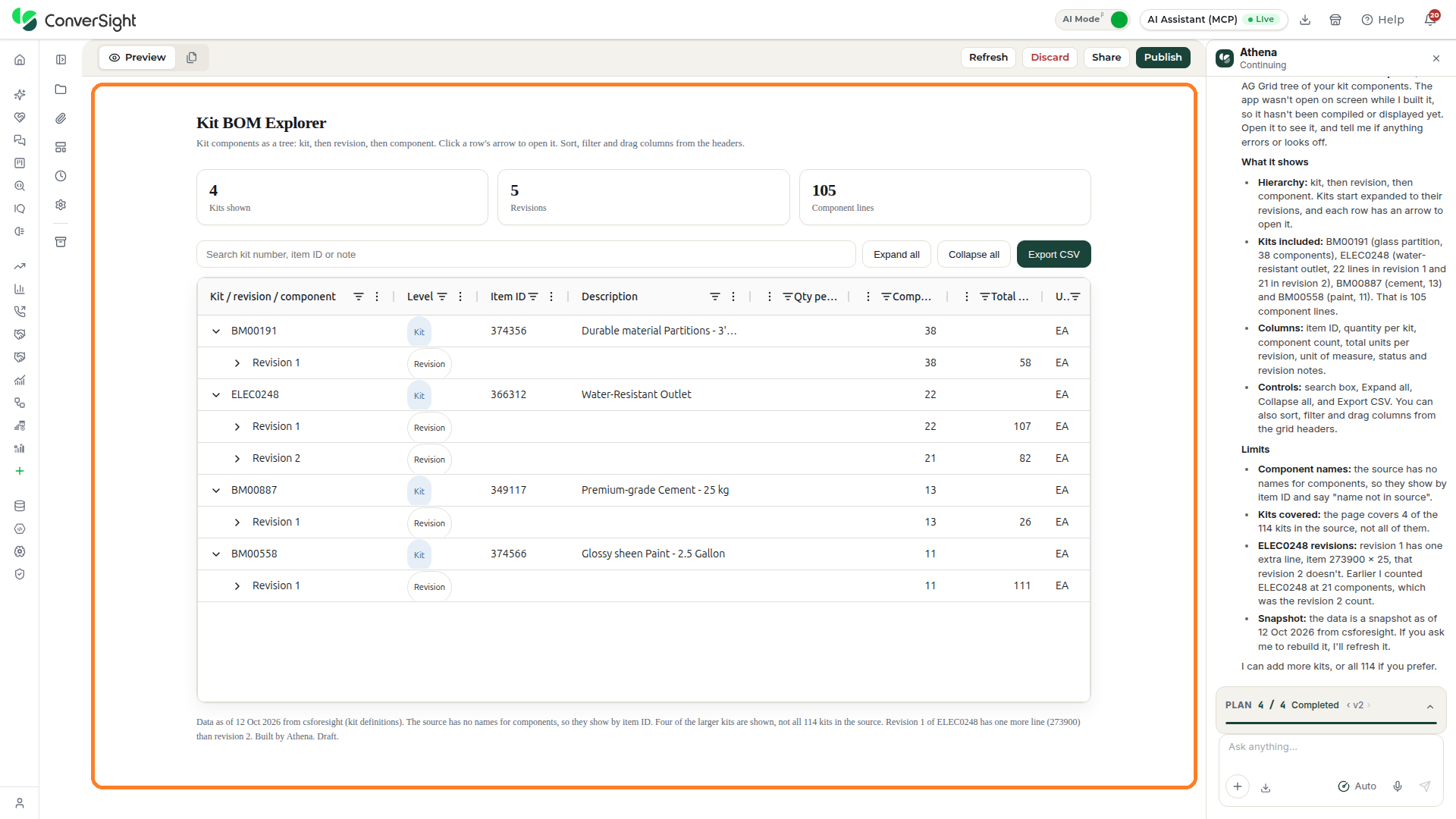Open the Item ID column menu

coord(551,297)
